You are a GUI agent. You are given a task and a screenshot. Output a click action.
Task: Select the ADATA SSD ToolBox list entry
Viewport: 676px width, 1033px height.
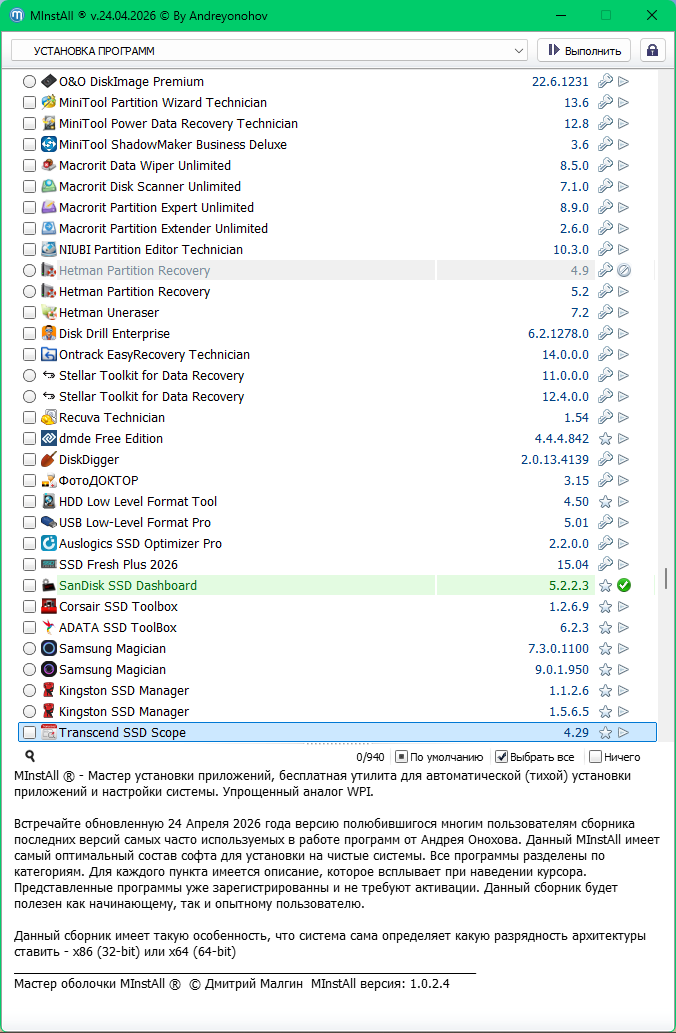coord(117,628)
